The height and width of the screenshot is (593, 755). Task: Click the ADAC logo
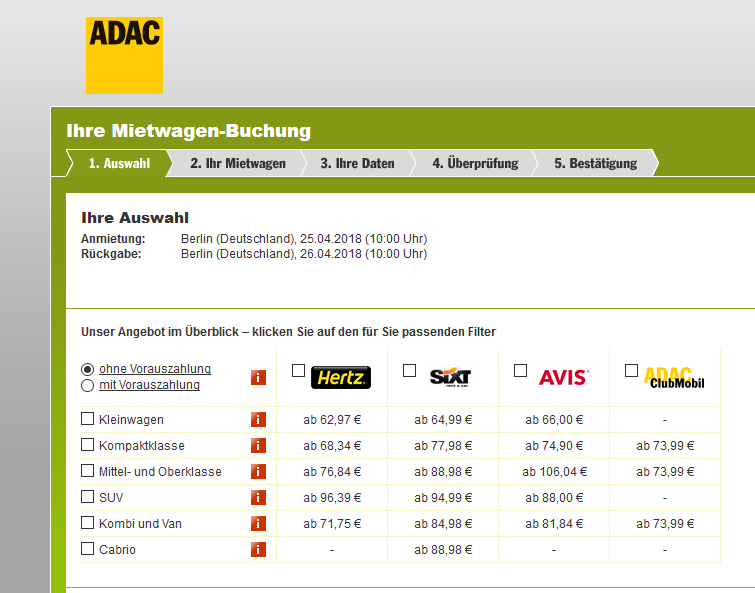pos(124,55)
